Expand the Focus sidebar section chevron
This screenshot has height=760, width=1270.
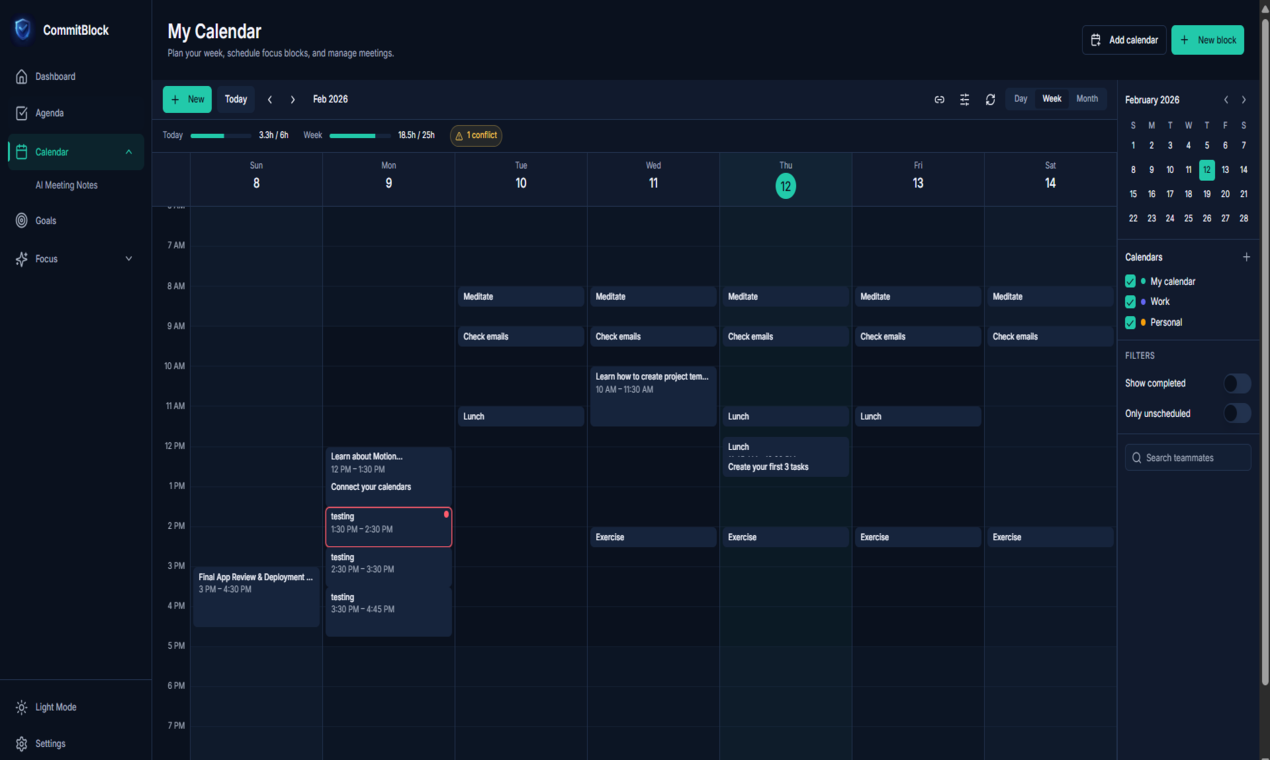click(128, 259)
